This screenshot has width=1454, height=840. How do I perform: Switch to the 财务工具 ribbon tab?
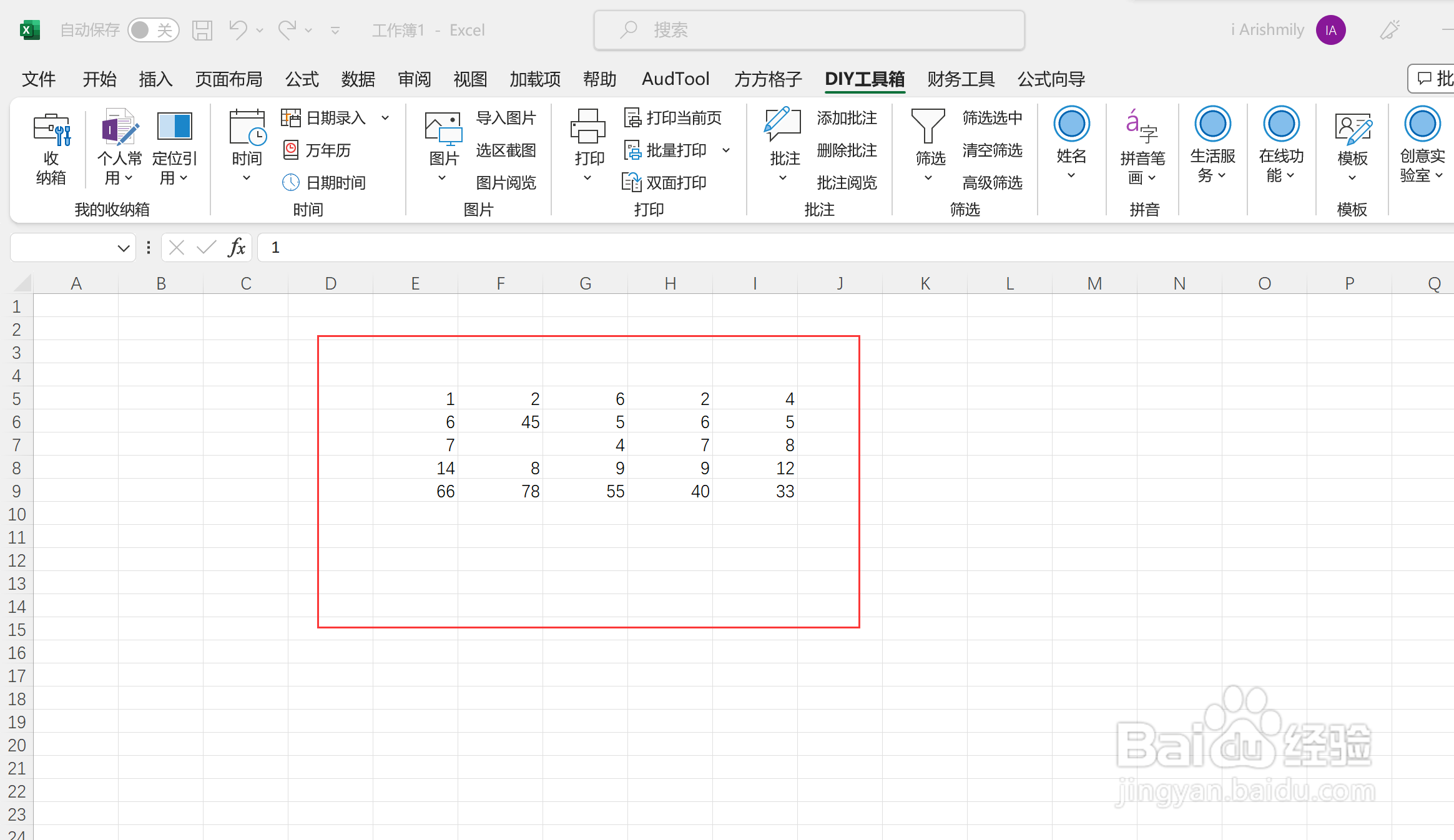click(x=961, y=79)
